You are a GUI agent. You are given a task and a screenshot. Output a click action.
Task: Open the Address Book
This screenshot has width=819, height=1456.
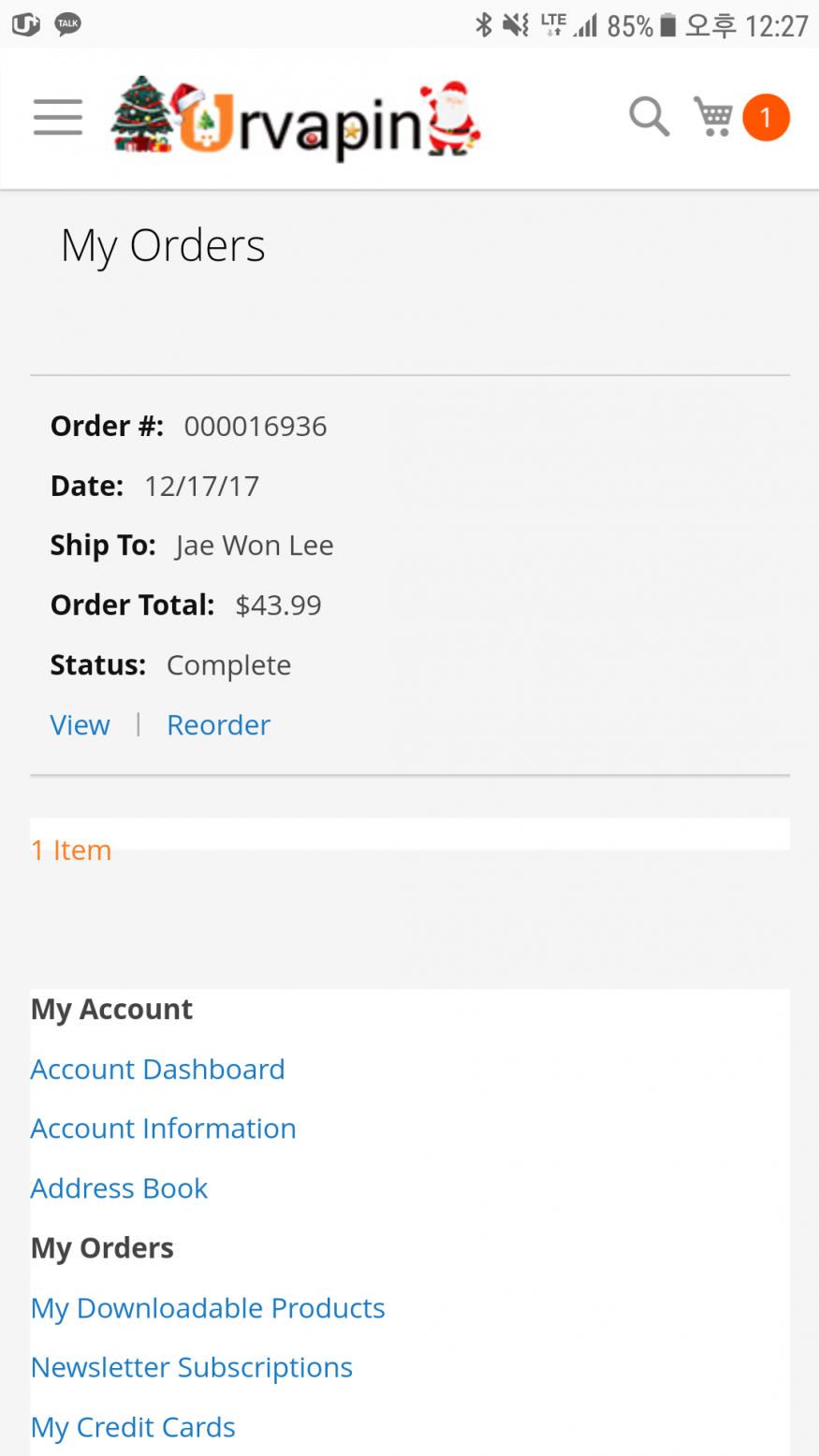[x=119, y=1188]
